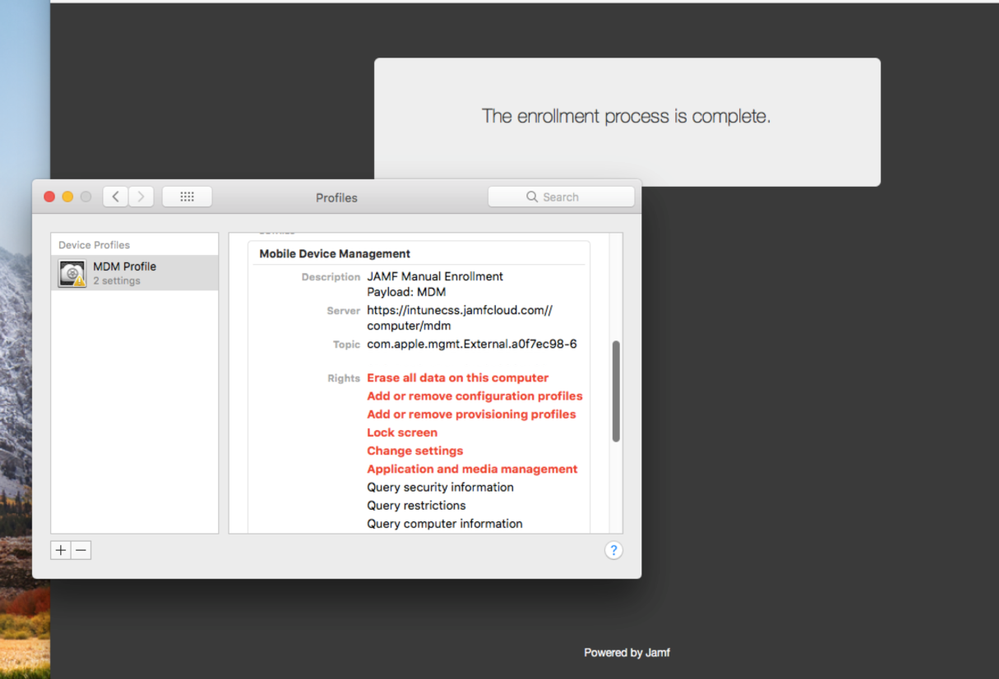Click the intunecss.jamfcloud.com server URL
This screenshot has height=679, width=999.
459,318
